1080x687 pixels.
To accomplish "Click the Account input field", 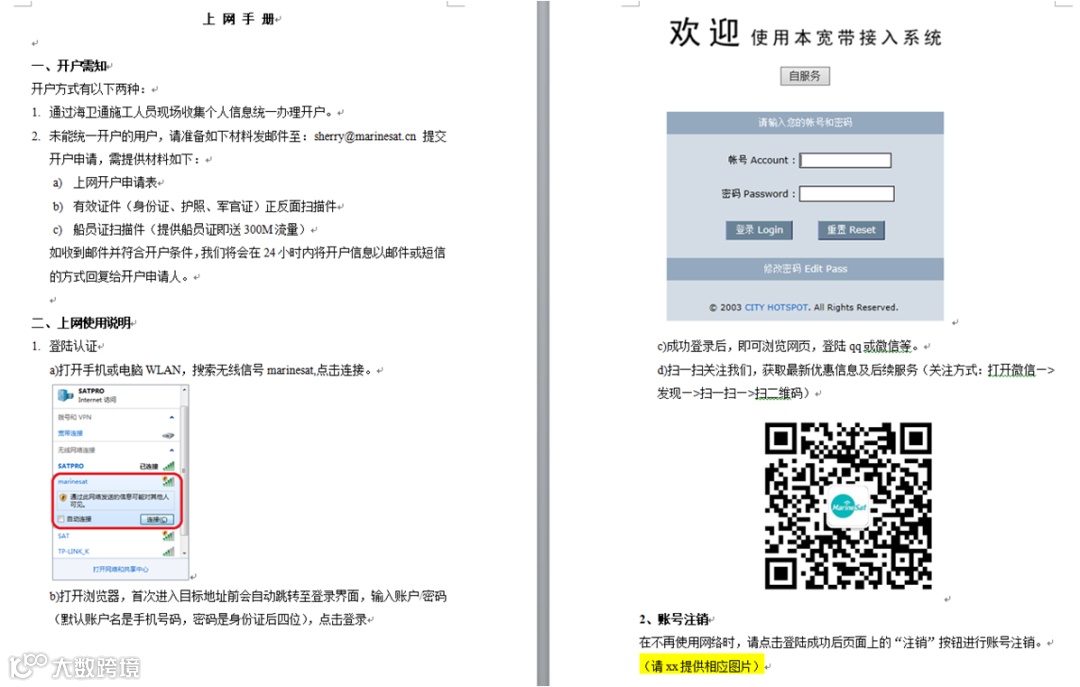I will coord(845,159).
